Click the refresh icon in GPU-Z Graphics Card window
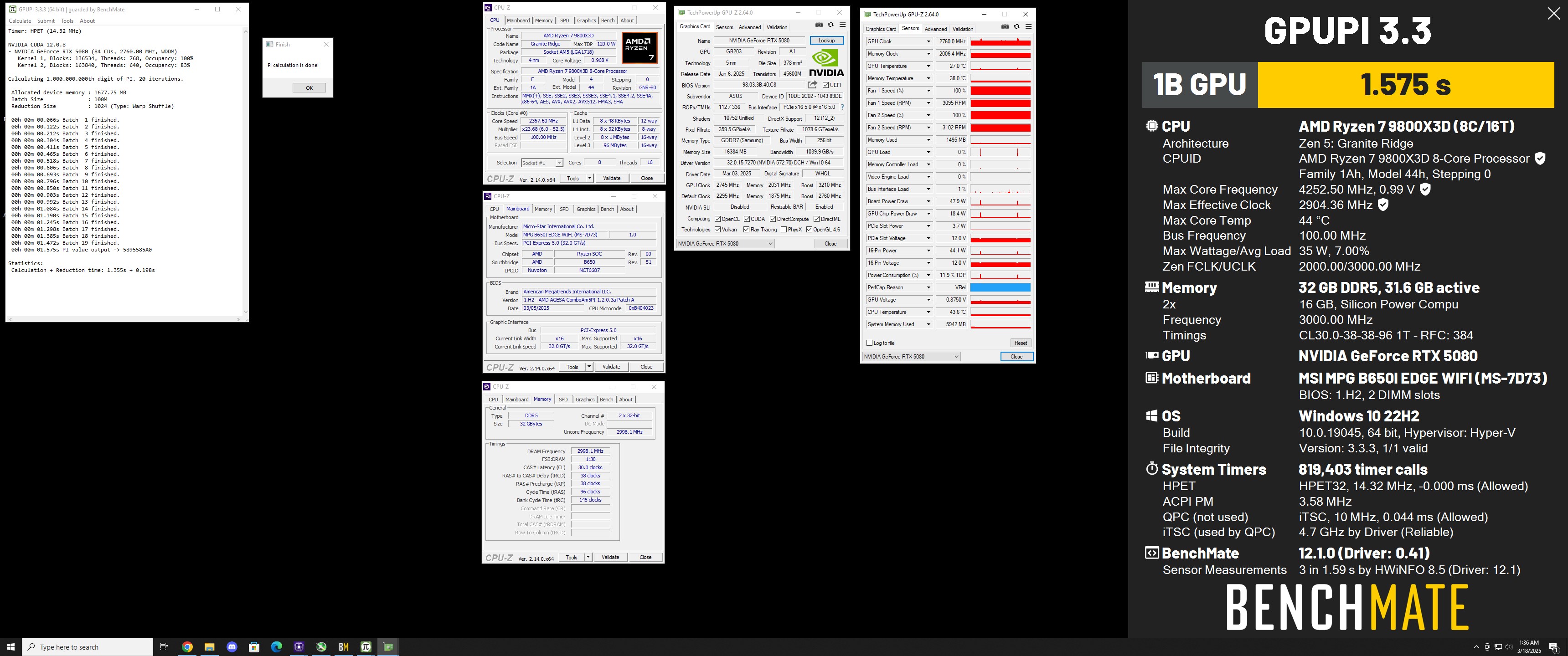The height and width of the screenshot is (656, 1568). [x=830, y=25]
